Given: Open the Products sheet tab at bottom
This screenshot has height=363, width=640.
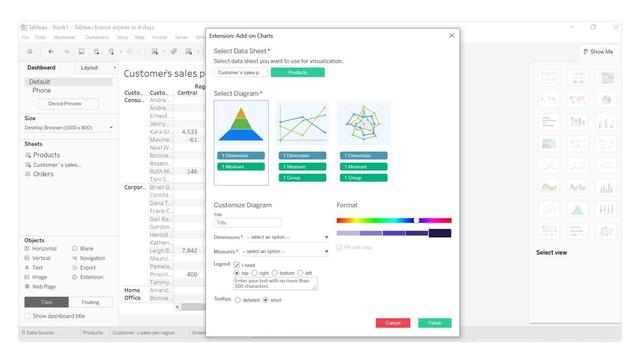Looking at the screenshot, I should (93, 333).
